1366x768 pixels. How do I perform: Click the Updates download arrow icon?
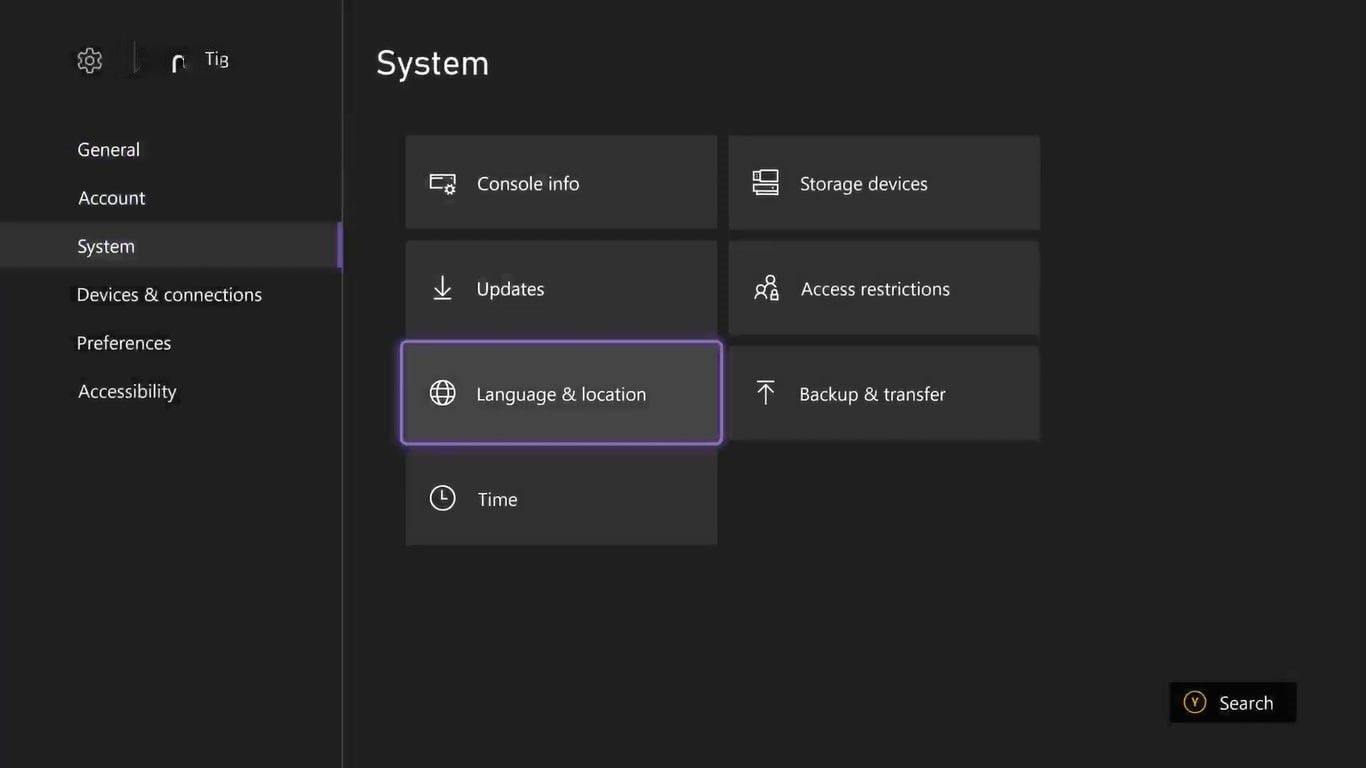point(442,289)
